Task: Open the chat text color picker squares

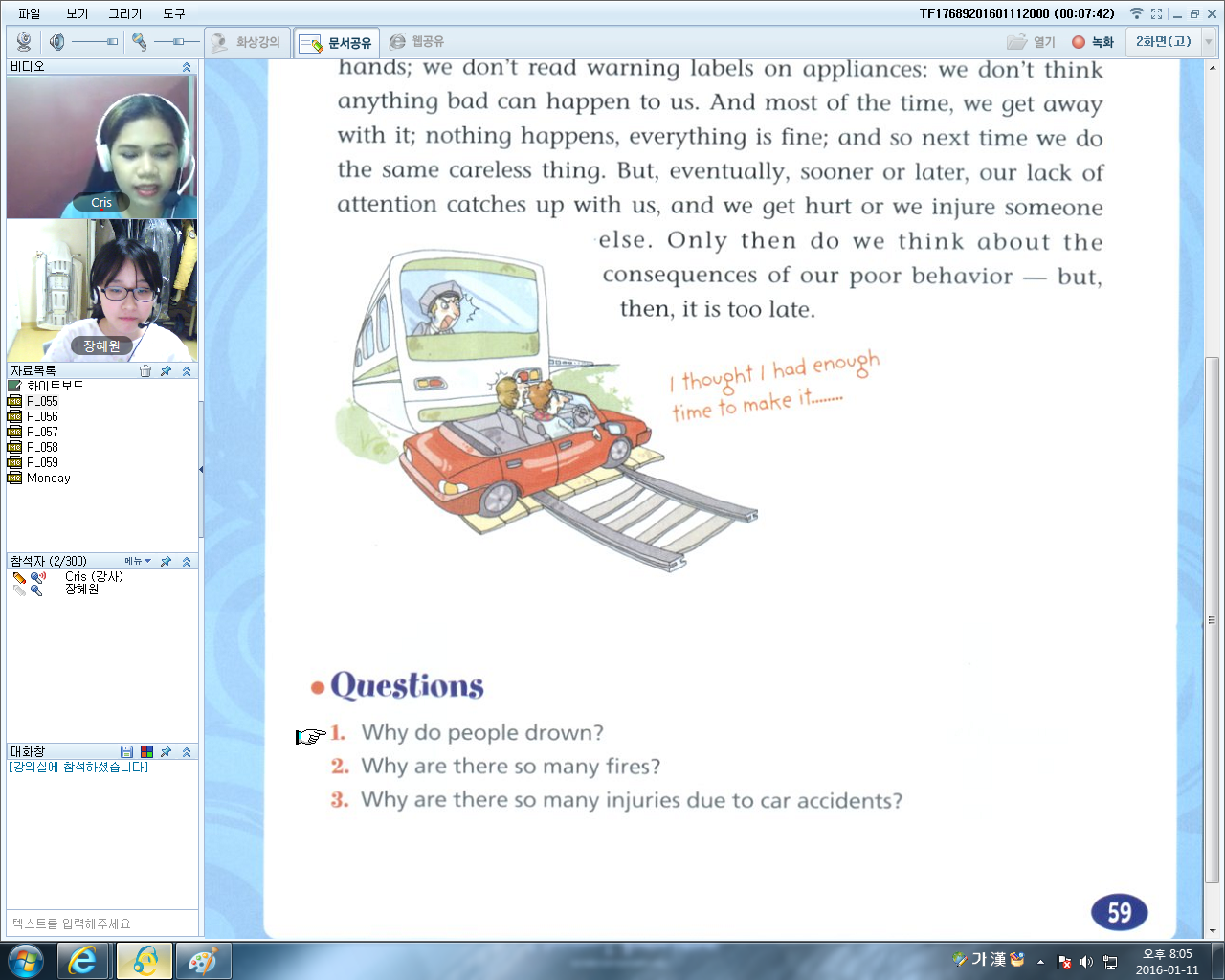Action: (x=146, y=752)
